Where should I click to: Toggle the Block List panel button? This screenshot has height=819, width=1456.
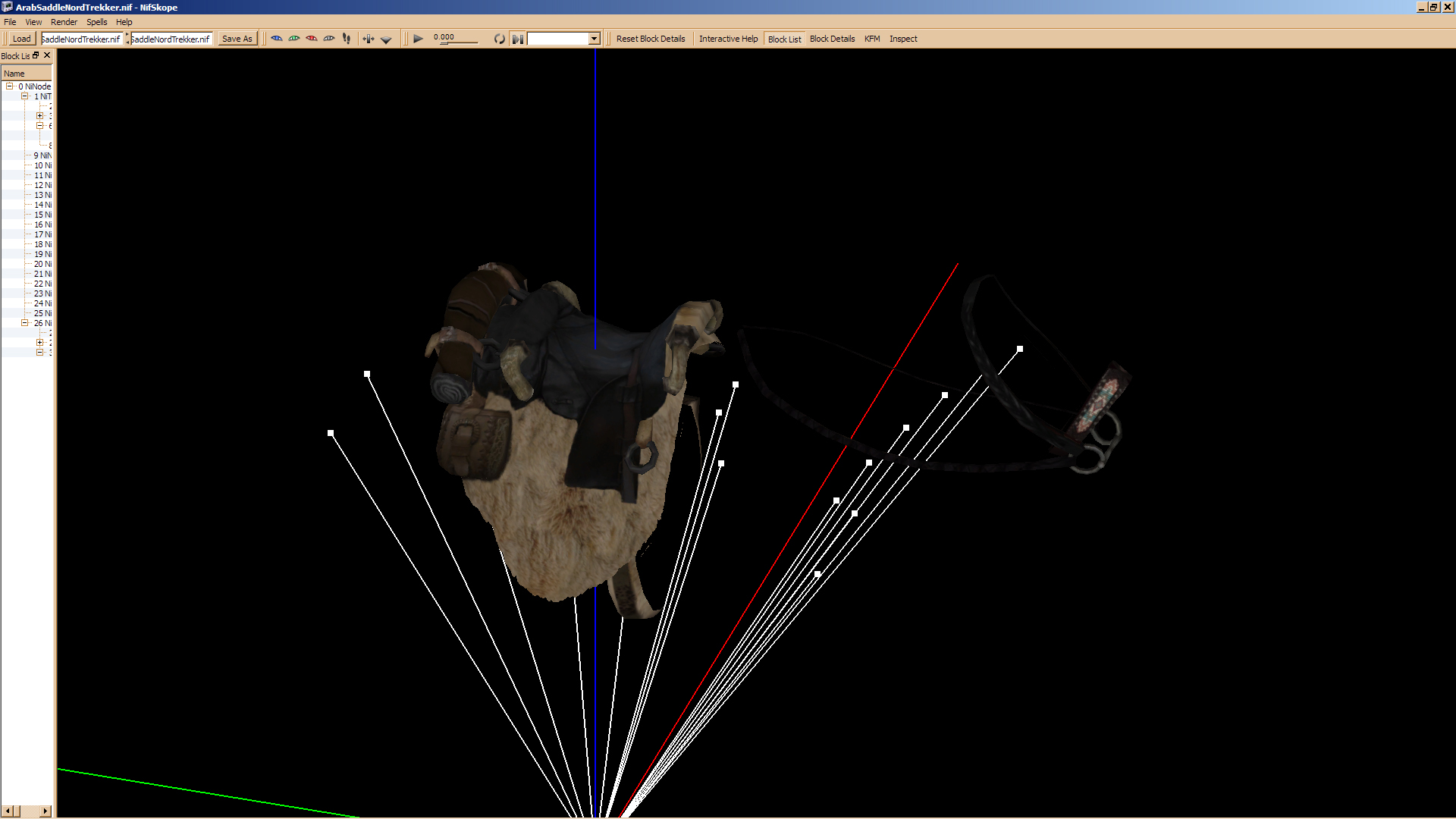[x=784, y=39]
